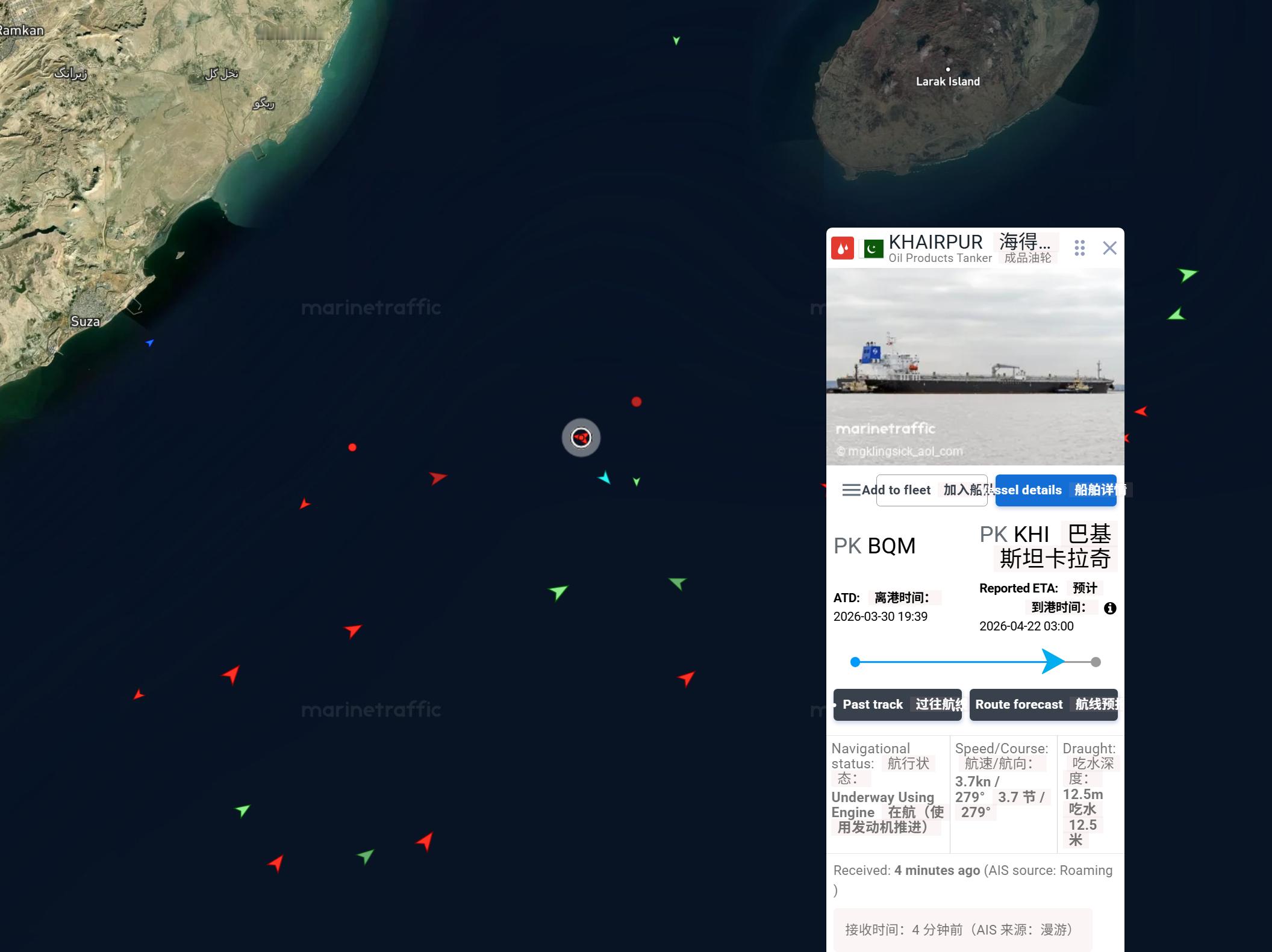1272x952 pixels.
Task: Open Vessel details with the blue button
Action: pyautogui.click(x=1055, y=490)
